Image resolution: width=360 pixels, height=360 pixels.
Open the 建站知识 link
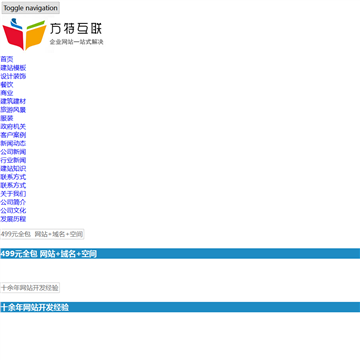[x=13, y=169]
